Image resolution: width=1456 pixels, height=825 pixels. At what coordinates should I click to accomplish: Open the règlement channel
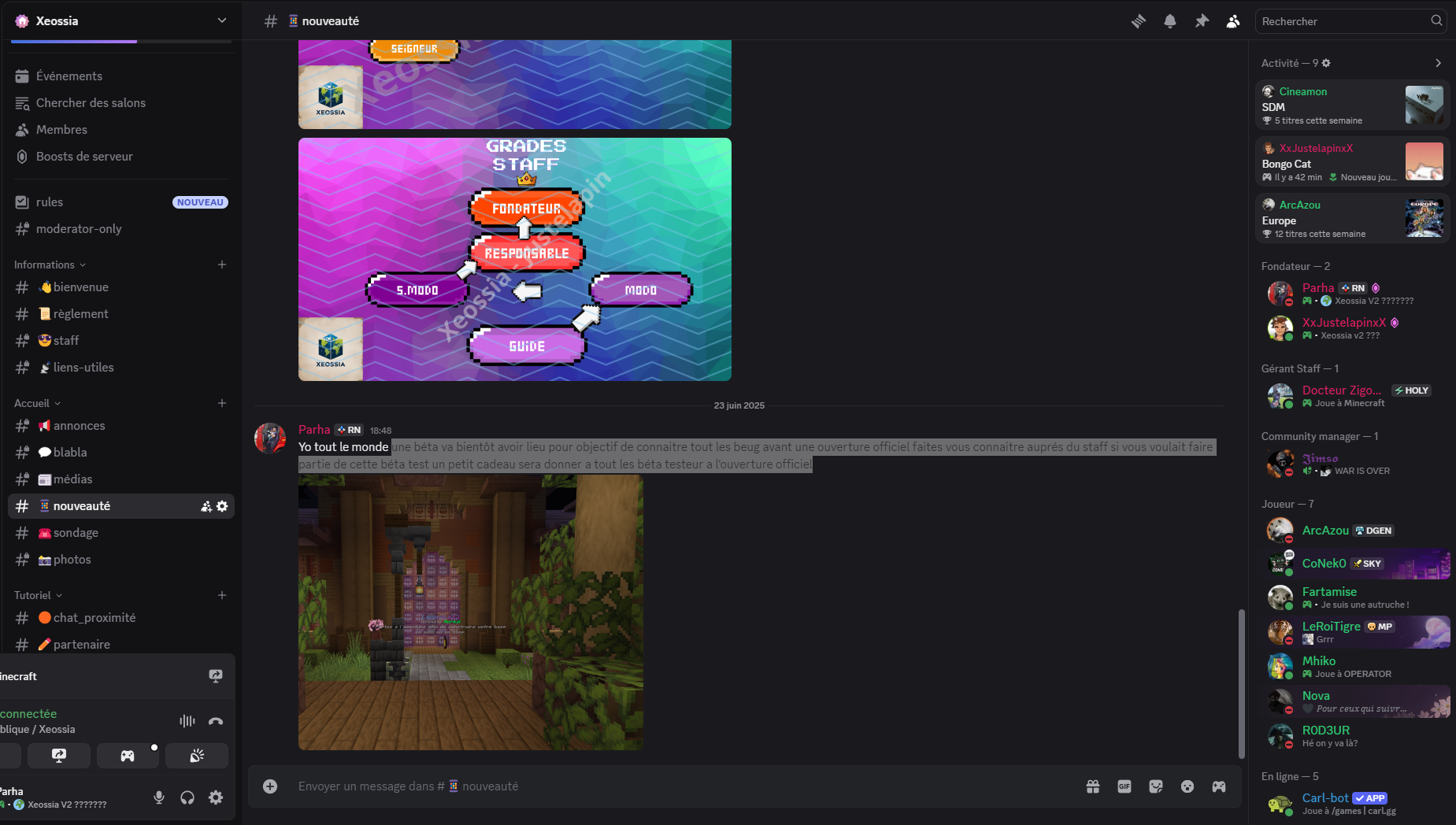(121, 314)
